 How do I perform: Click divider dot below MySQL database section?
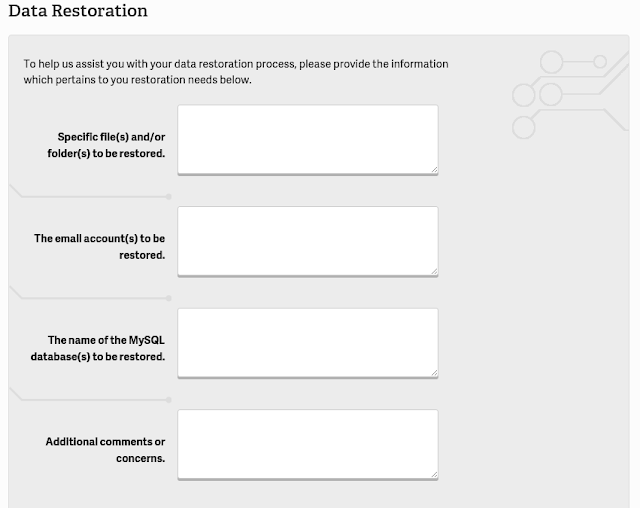[x=169, y=400]
